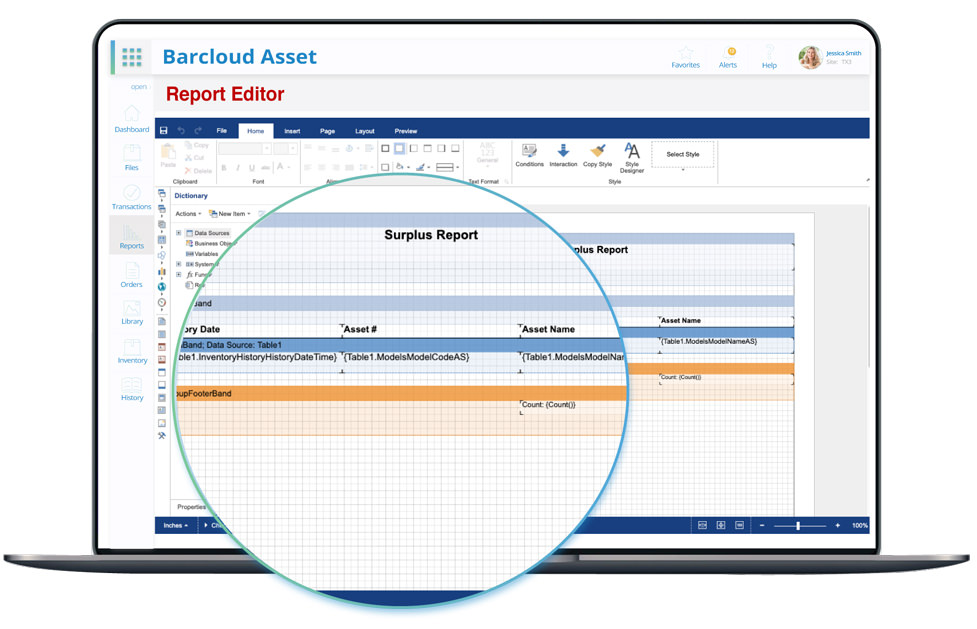Select Variables in the Dictionary tree

(x=202, y=254)
